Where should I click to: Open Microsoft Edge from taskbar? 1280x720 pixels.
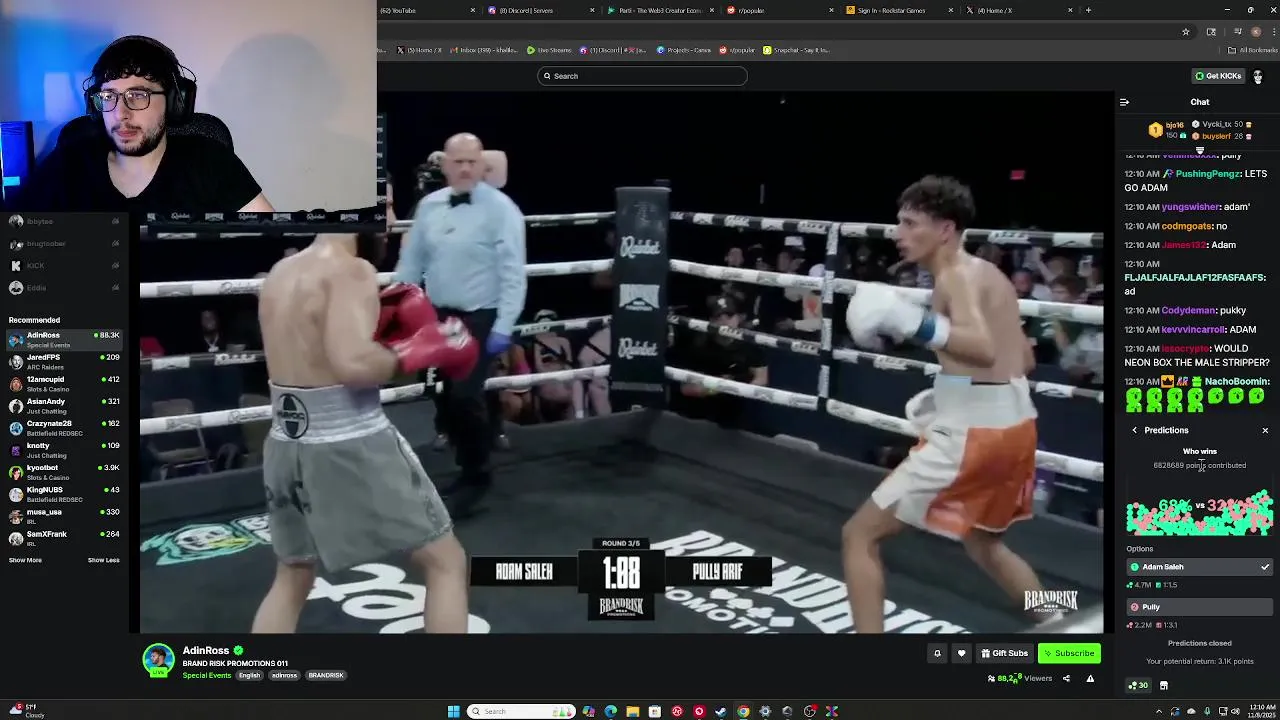click(x=611, y=711)
